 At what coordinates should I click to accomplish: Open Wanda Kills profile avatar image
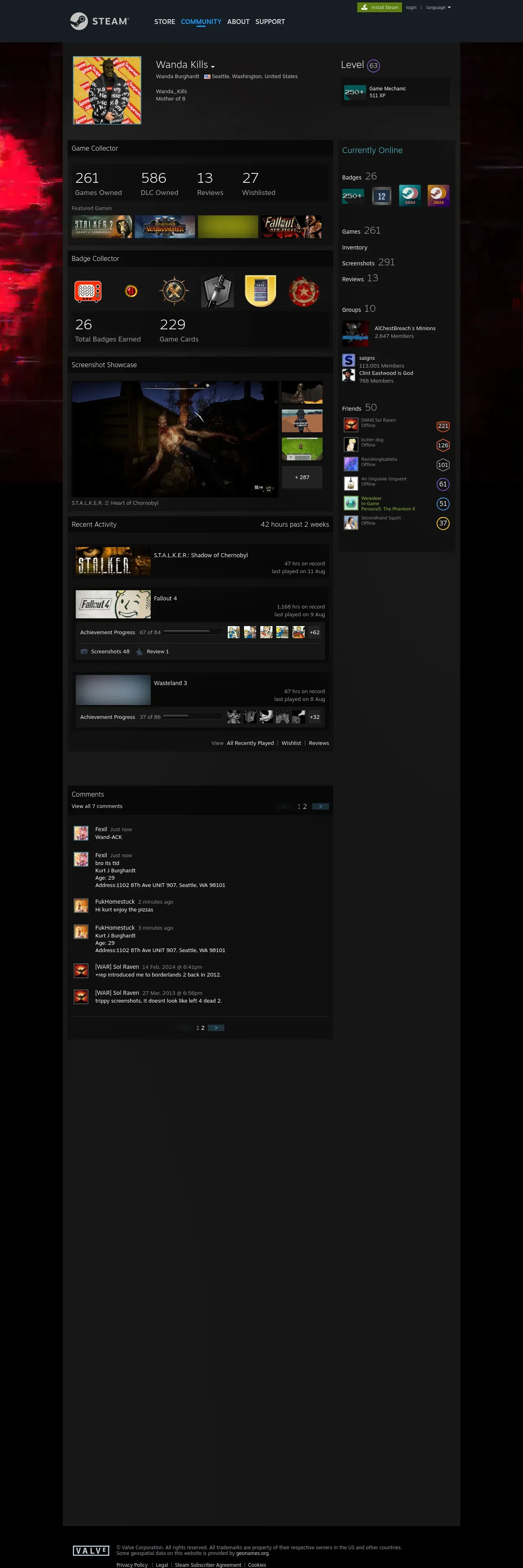click(107, 90)
